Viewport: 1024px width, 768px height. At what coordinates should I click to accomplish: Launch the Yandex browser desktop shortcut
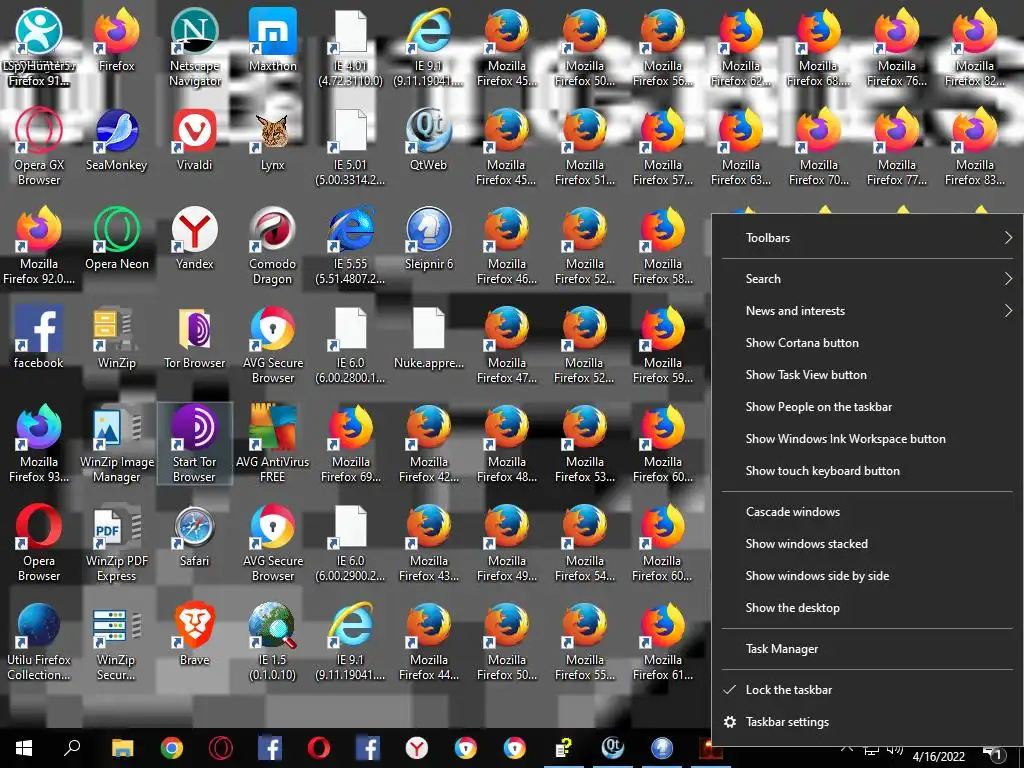point(195,238)
